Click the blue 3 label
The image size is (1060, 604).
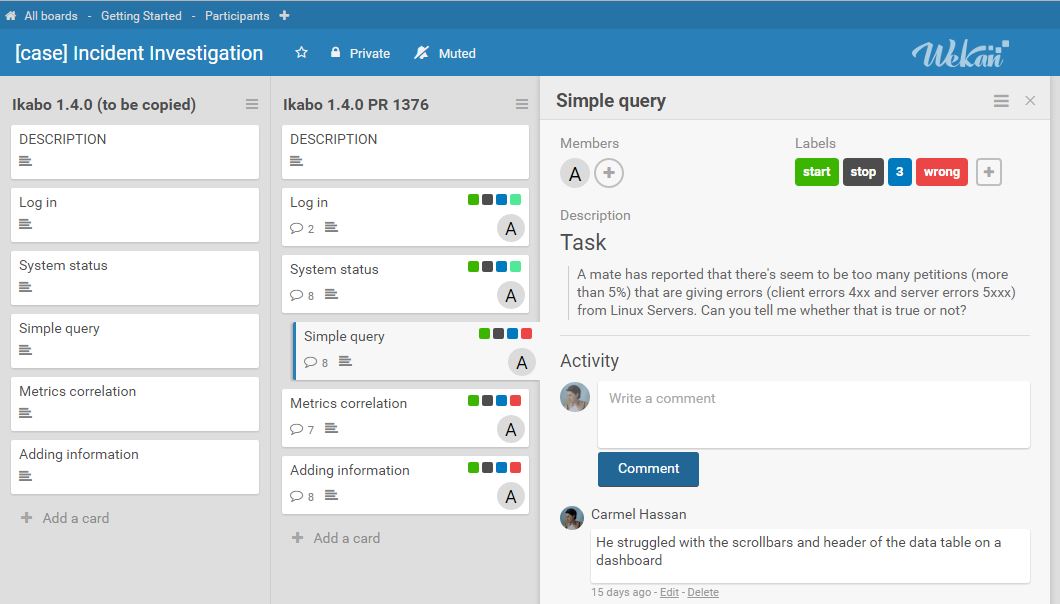click(900, 172)
